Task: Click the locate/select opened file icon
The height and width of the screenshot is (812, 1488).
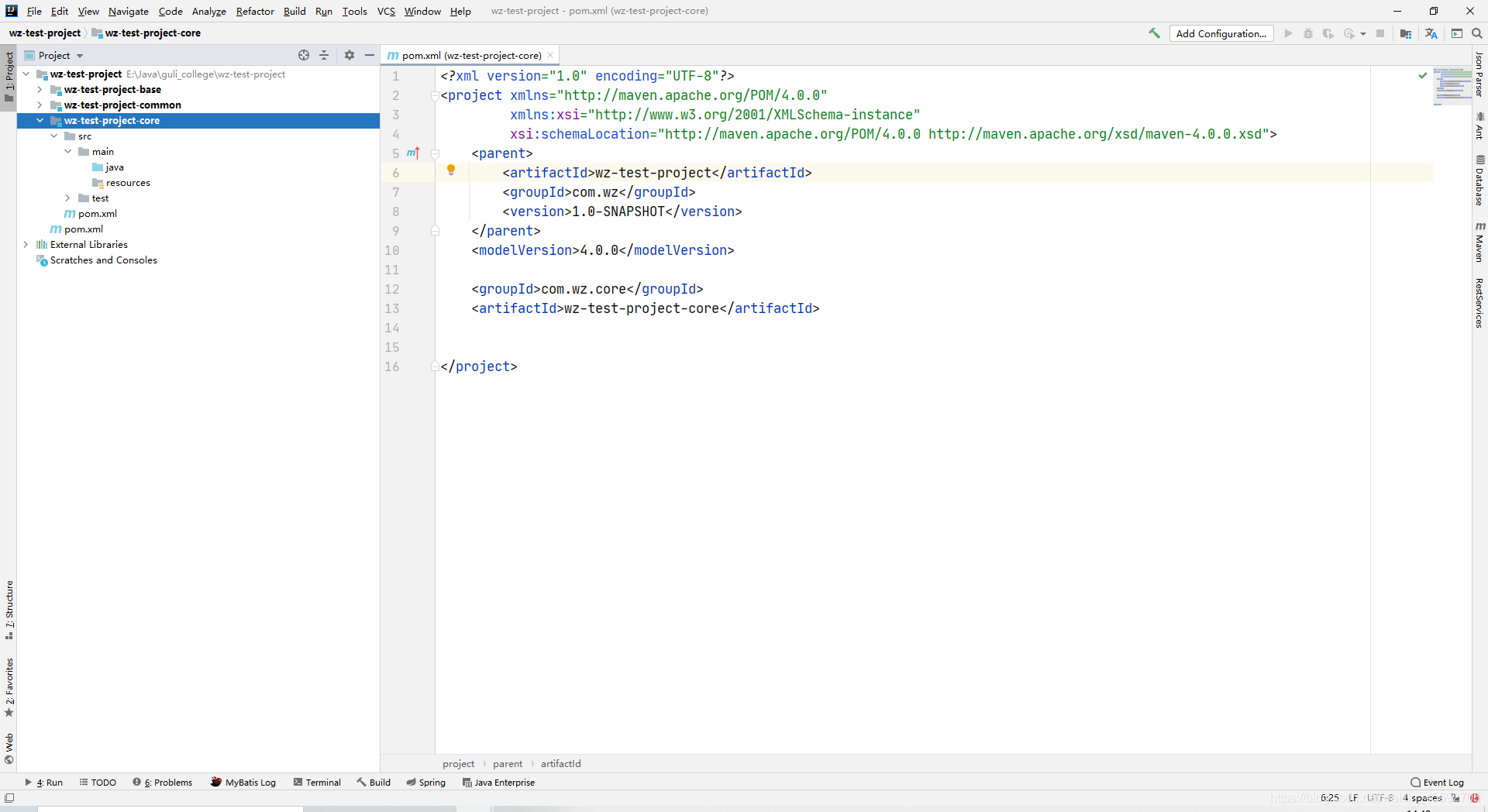Action: pyautogui.click(x=304, y=55)
